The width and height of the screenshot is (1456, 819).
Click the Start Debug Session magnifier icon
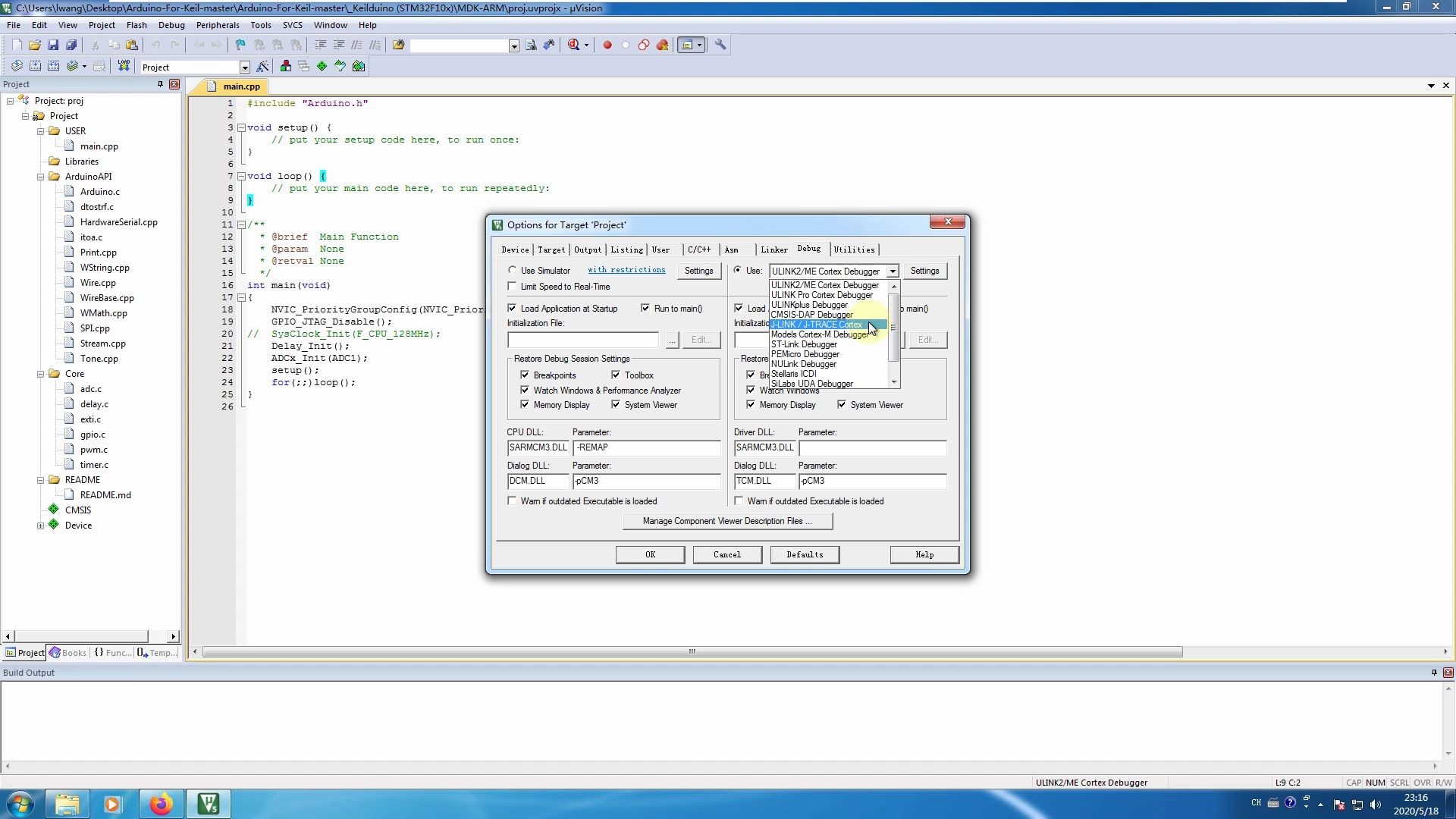[x=574, y=45]
